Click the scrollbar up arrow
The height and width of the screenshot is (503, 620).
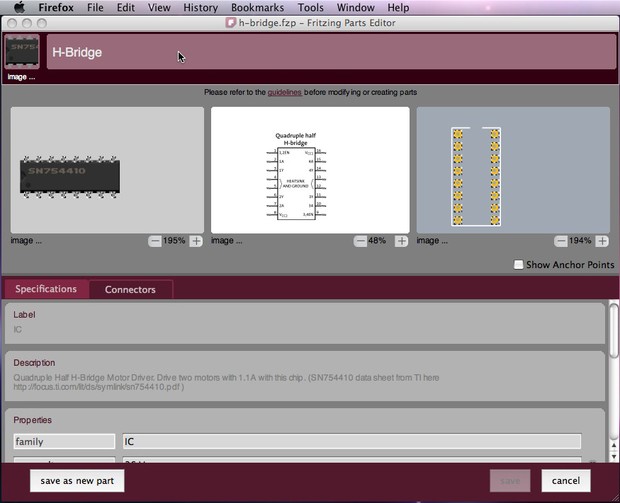point(614,445)
